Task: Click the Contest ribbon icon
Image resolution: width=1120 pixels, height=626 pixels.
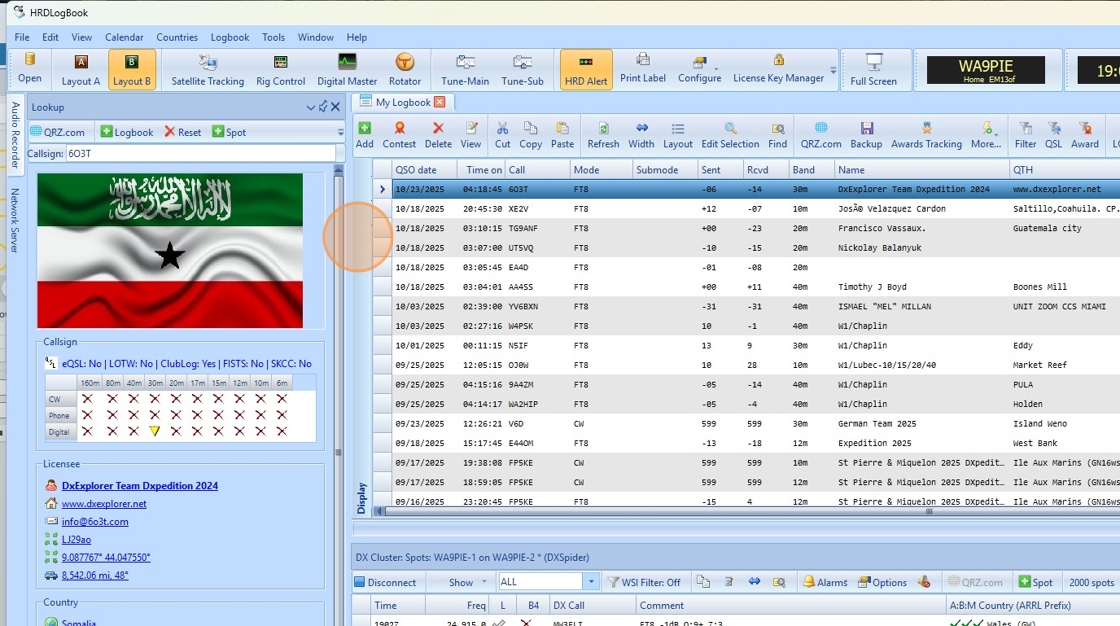Action: (399, 135)
